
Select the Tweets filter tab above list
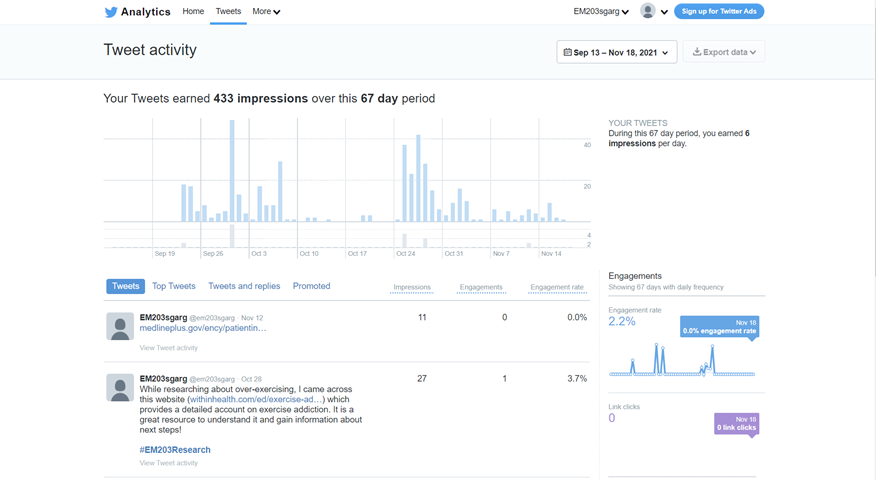pyautogui.click(x=125, y=286)
